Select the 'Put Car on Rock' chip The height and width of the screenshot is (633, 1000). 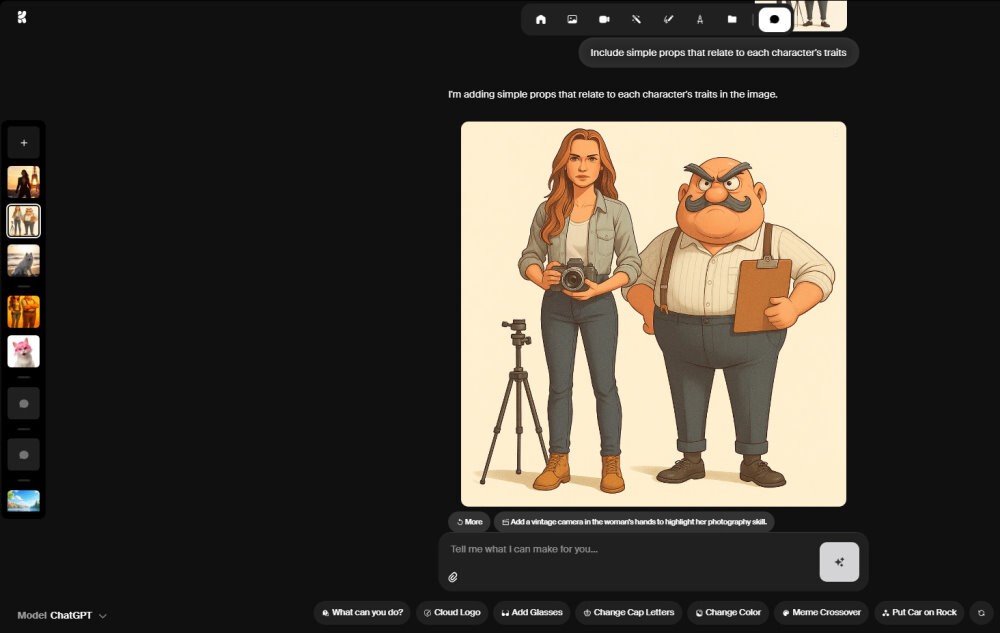(919, 613)
